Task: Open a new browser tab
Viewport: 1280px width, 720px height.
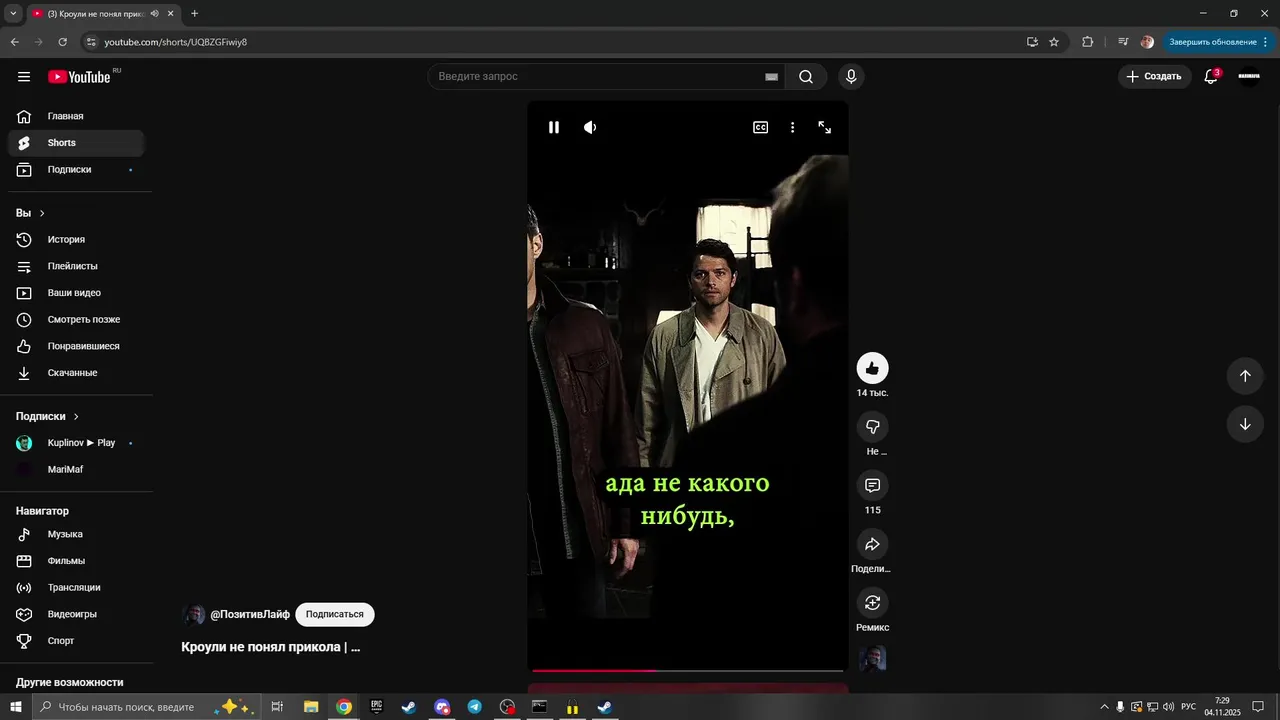Action: (x=194, y=13)
